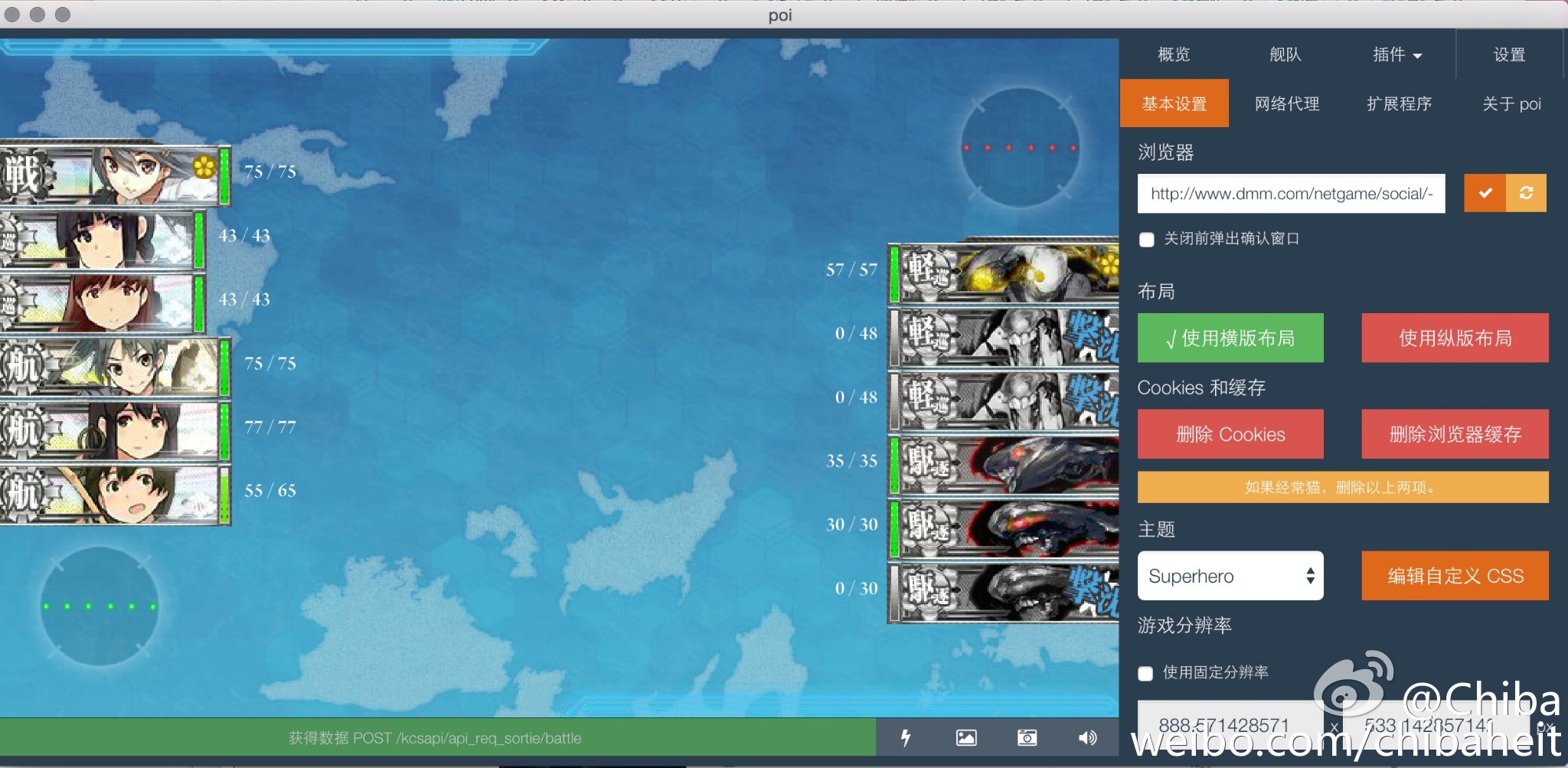
Task: Take a screenshot with the camera icon
Action: pyautogui.click(x=1027, y=737)
